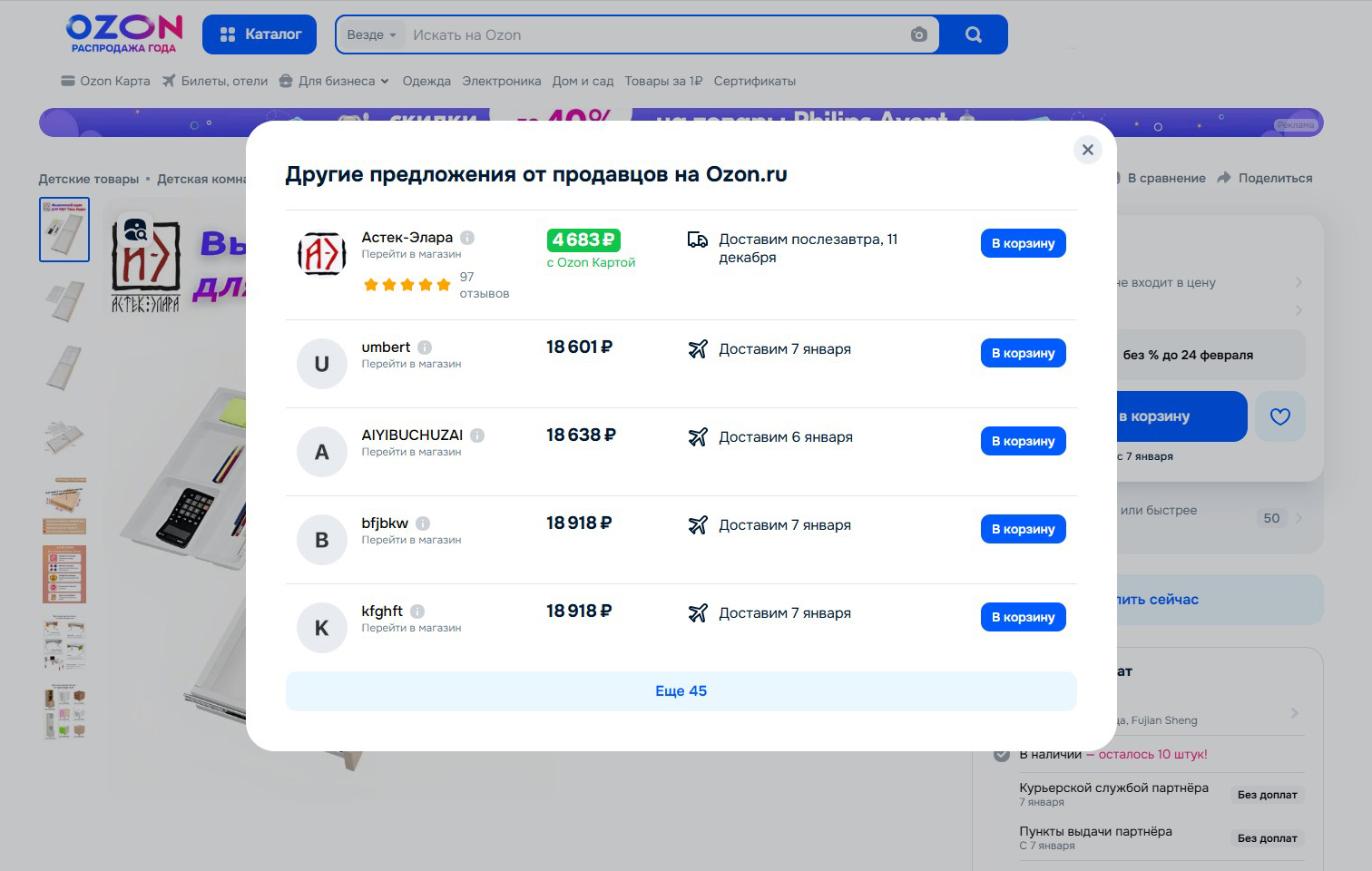Image resolution: width=1372 pixels, height=871 pixels.
Task: Click Поделиться share link
Action: coord(1265,178)
